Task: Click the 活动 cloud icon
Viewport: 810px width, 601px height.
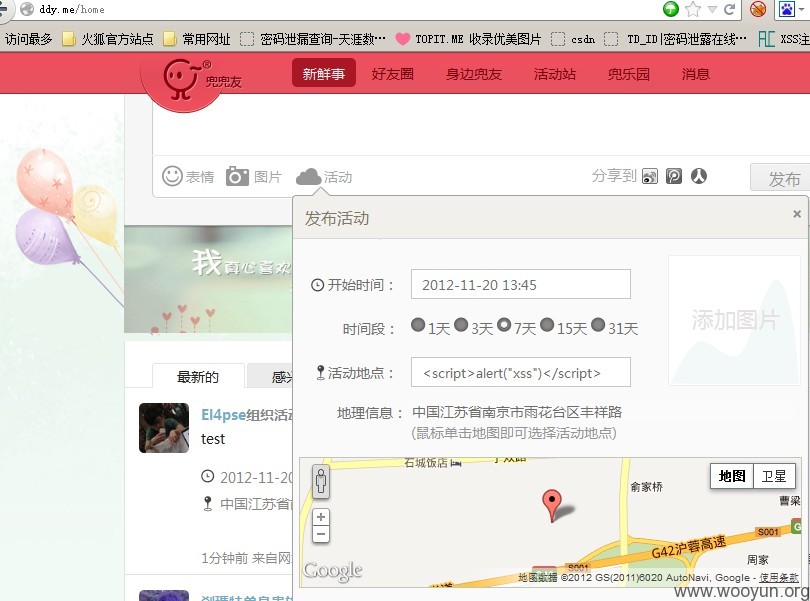Action: point(308,177)
